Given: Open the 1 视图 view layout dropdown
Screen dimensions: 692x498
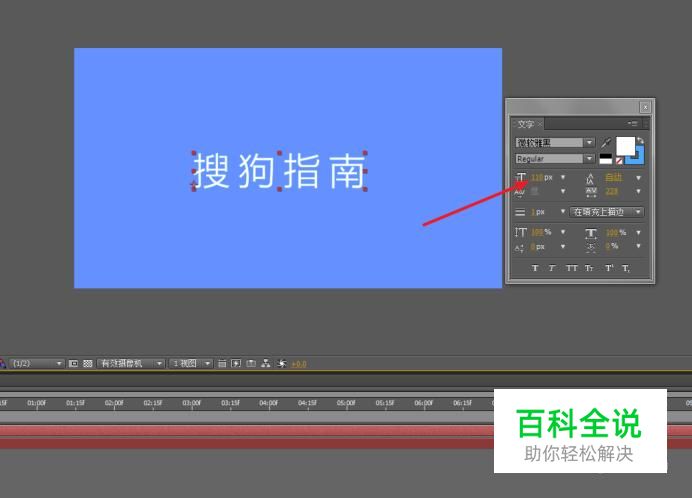Looking at the screenshot, I should tap(191, 363).
